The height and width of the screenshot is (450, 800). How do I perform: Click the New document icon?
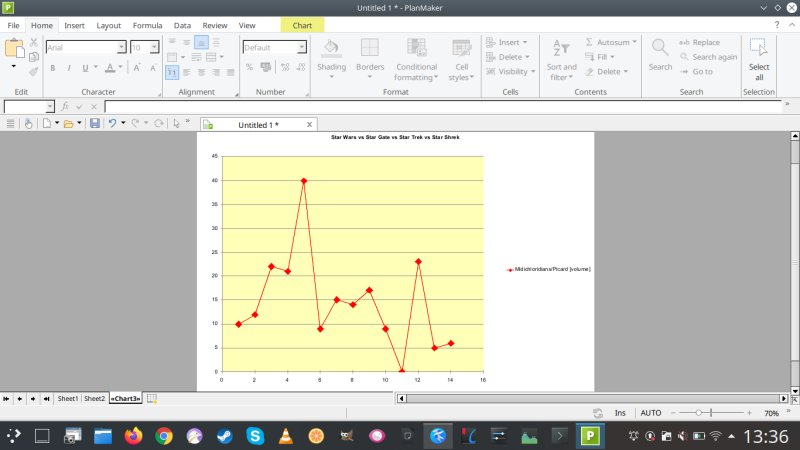[46, 123]
